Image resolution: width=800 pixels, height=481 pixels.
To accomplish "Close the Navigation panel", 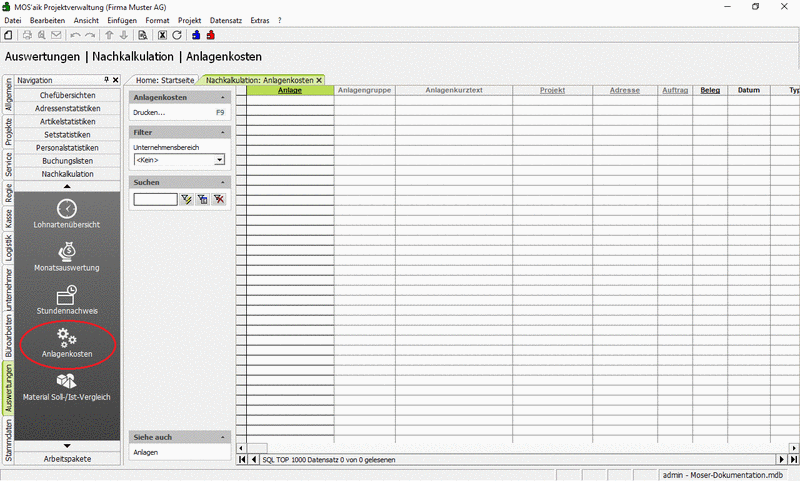I will (x=116, y=80).
